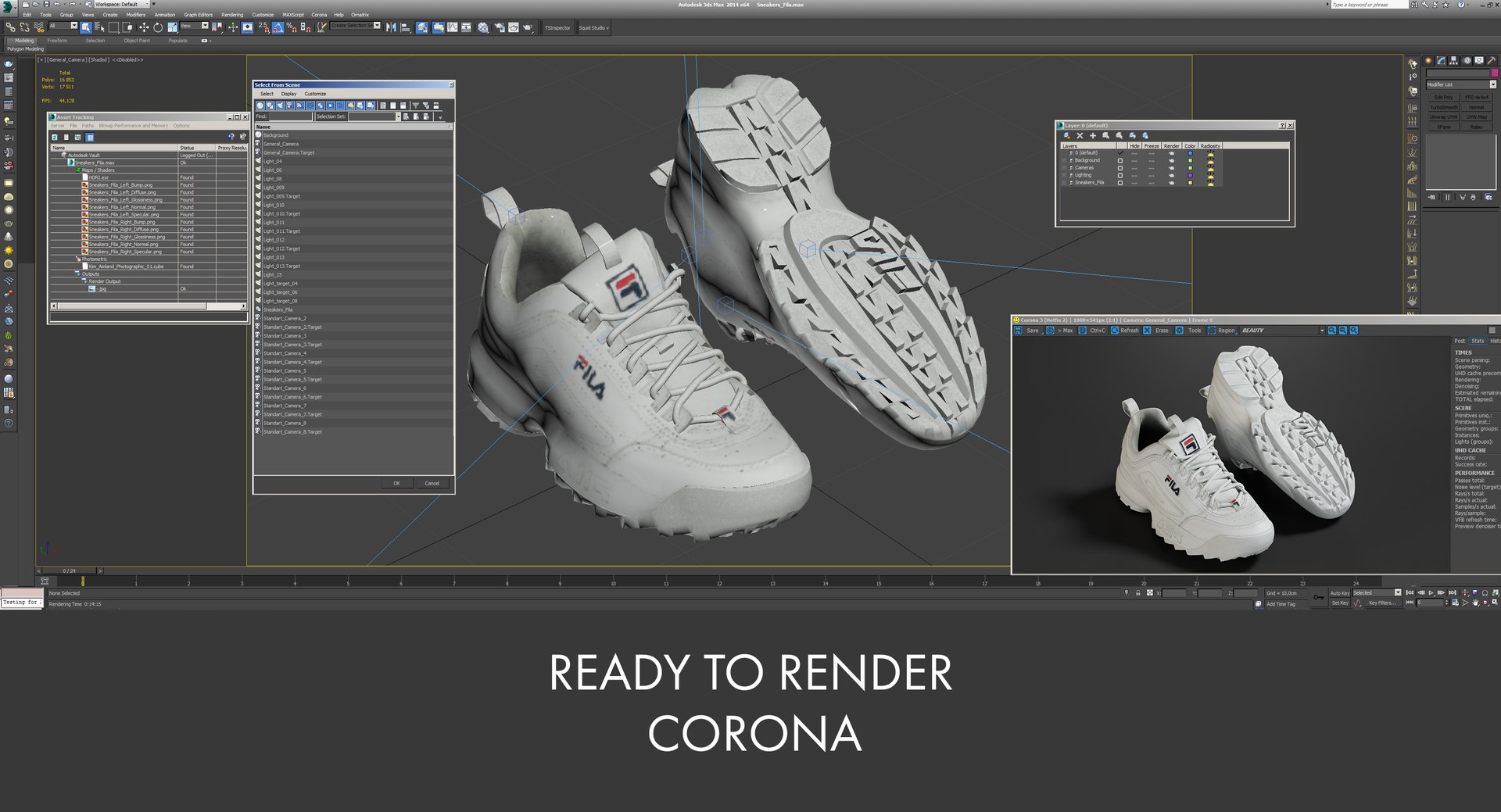
Task: Toggle the Set Keys key icon
Action: [x=1319, y=598]
